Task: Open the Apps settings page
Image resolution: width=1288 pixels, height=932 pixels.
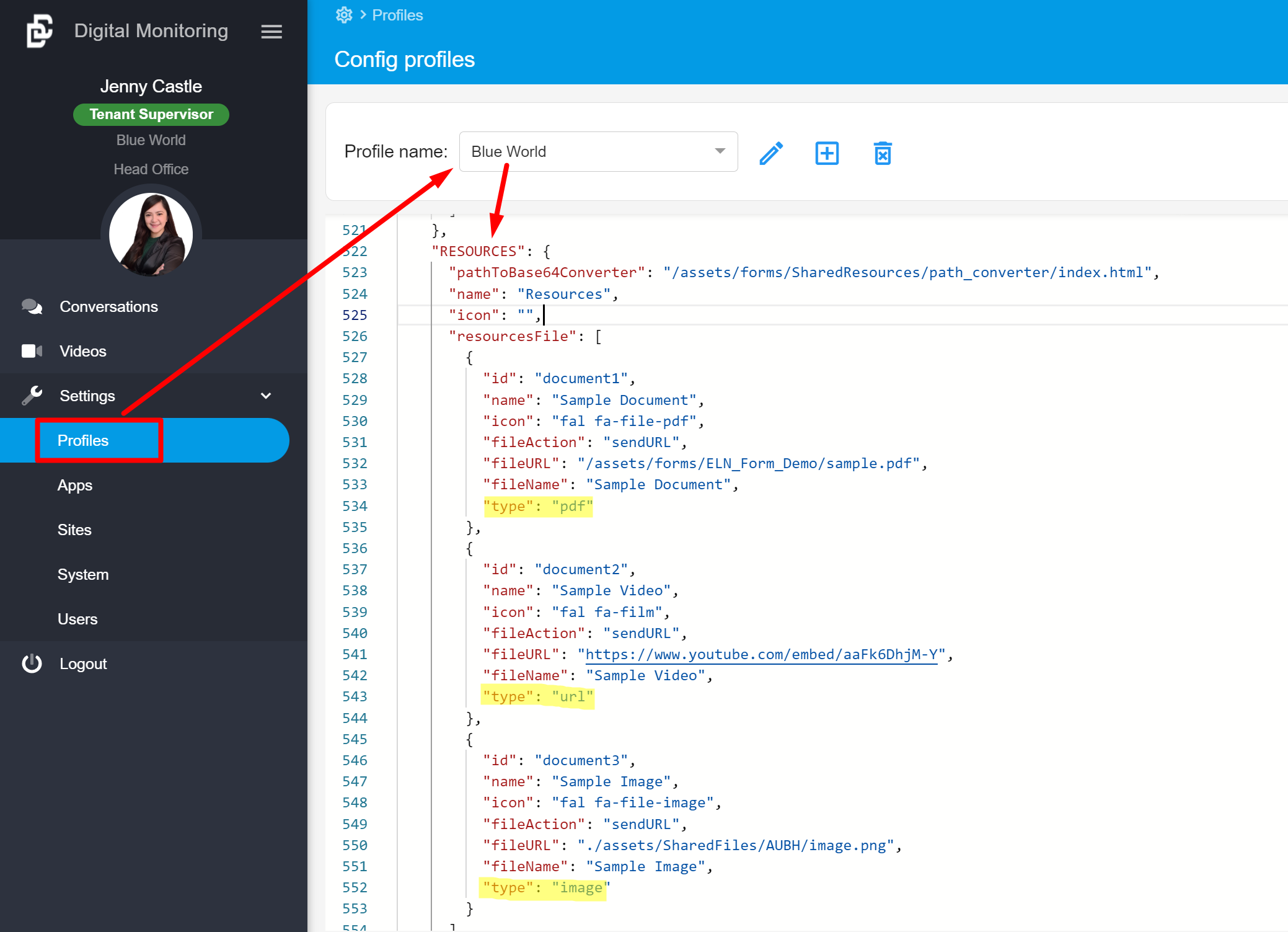Action: click(x=75, y=485)
